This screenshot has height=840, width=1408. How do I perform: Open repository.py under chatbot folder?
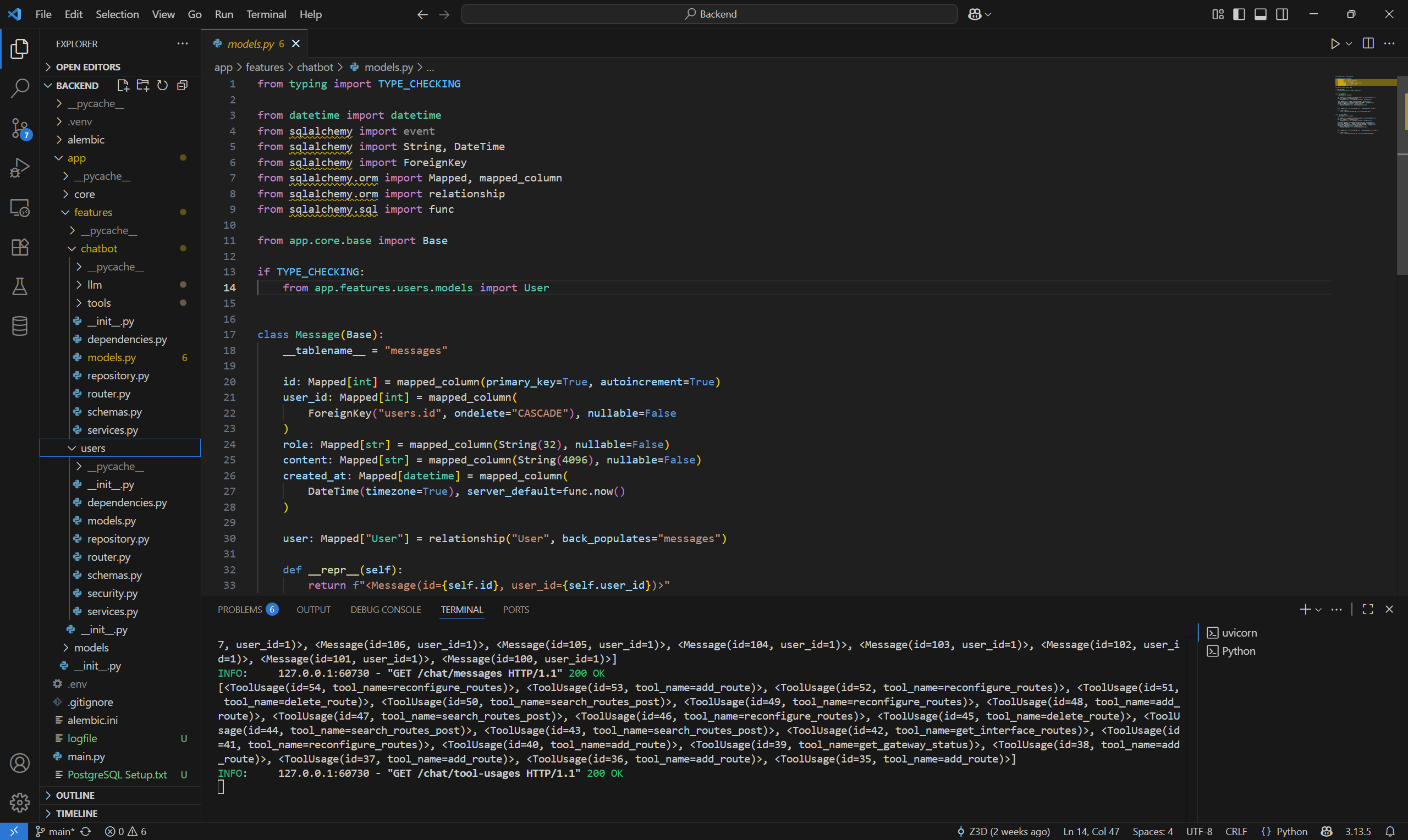pos(118,375)
